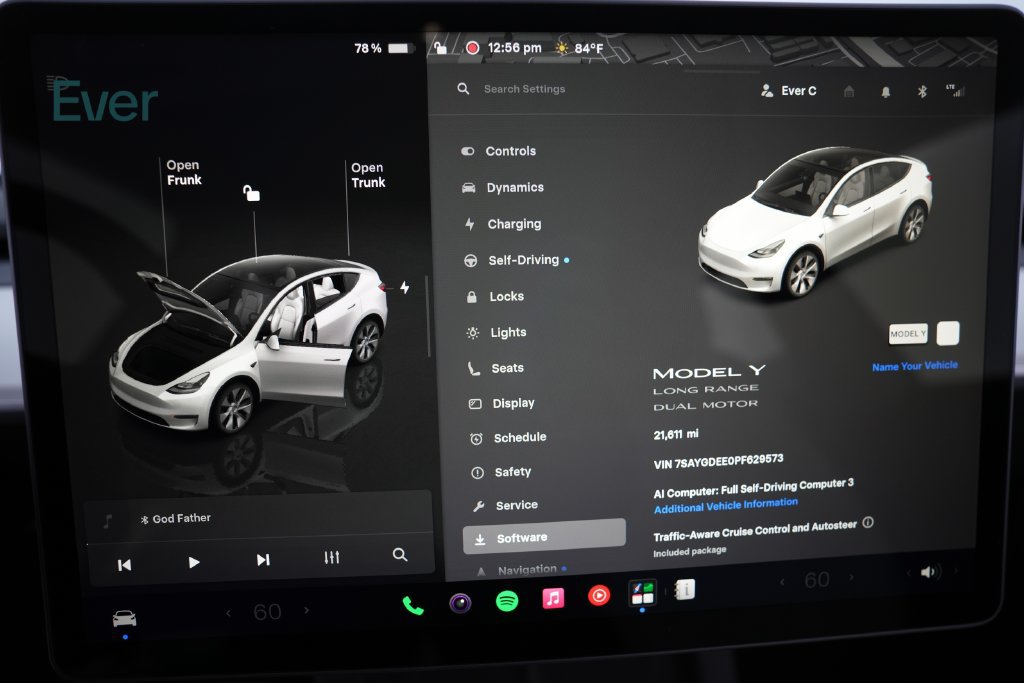Tap the 21,611 mi odometer reading

pos(676,434)
